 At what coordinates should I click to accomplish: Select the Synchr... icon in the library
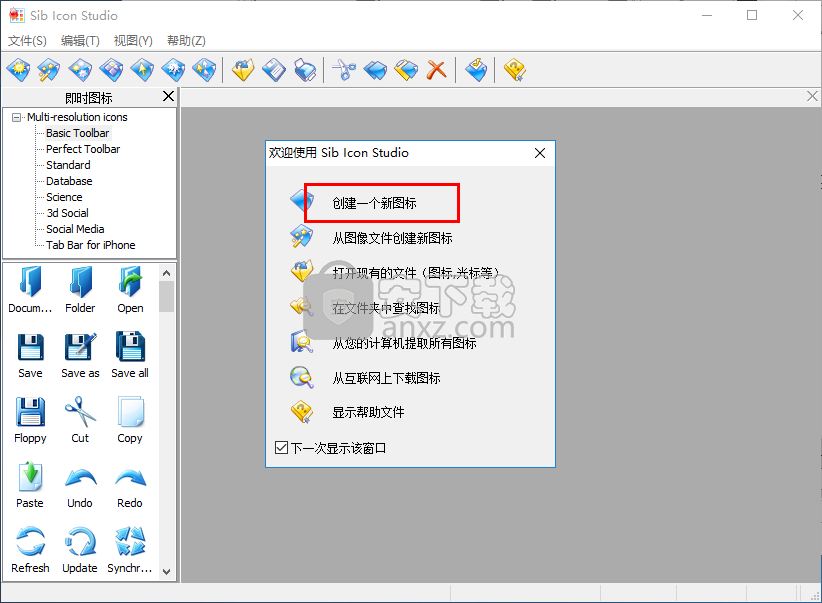pyautogui.click(x=130, y=550)
